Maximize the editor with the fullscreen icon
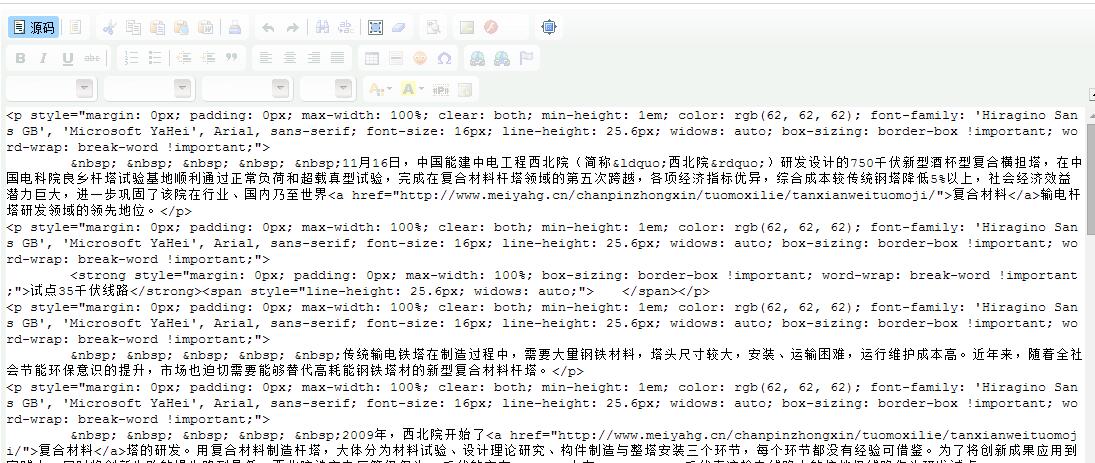 [549, 28]
